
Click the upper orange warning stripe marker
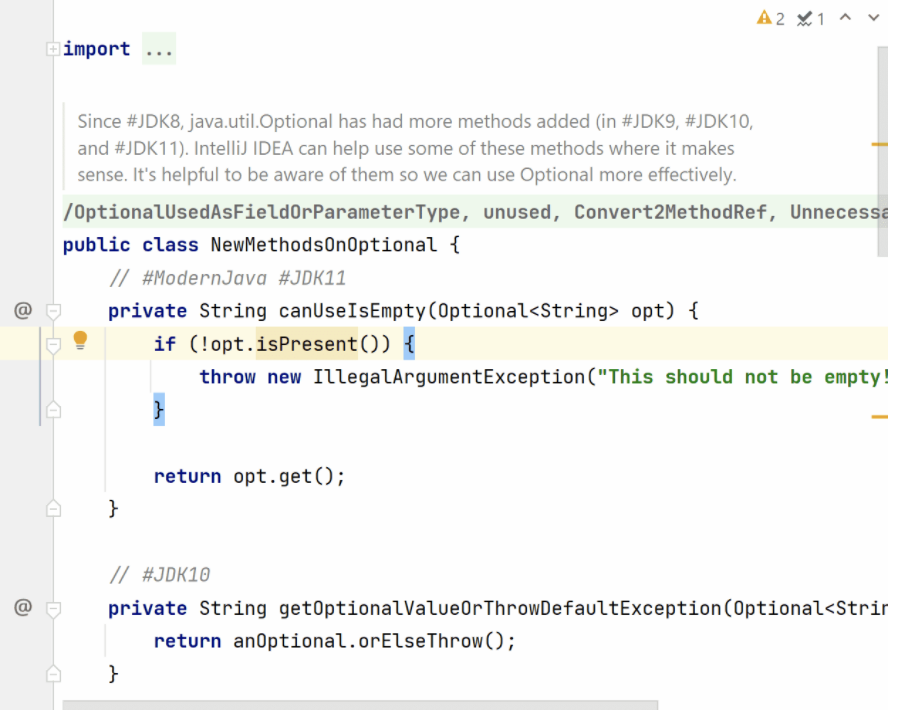pos(879,145)
